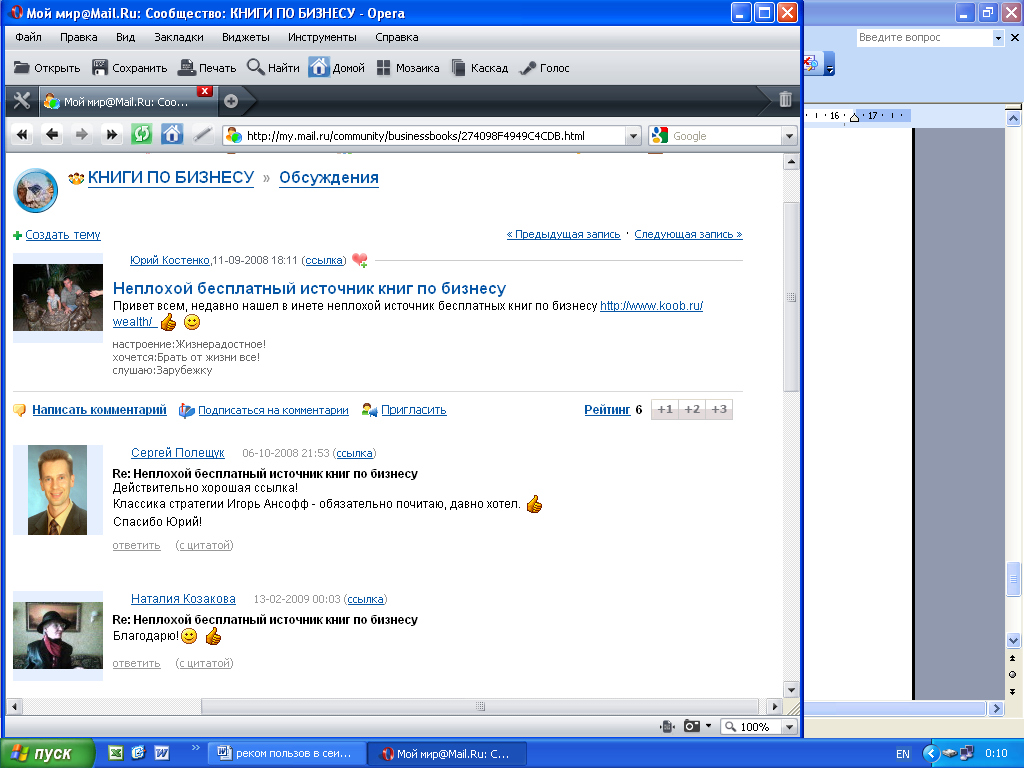Click the Пригласить link
1024x768 pixels.
click(x=414, y=410)
